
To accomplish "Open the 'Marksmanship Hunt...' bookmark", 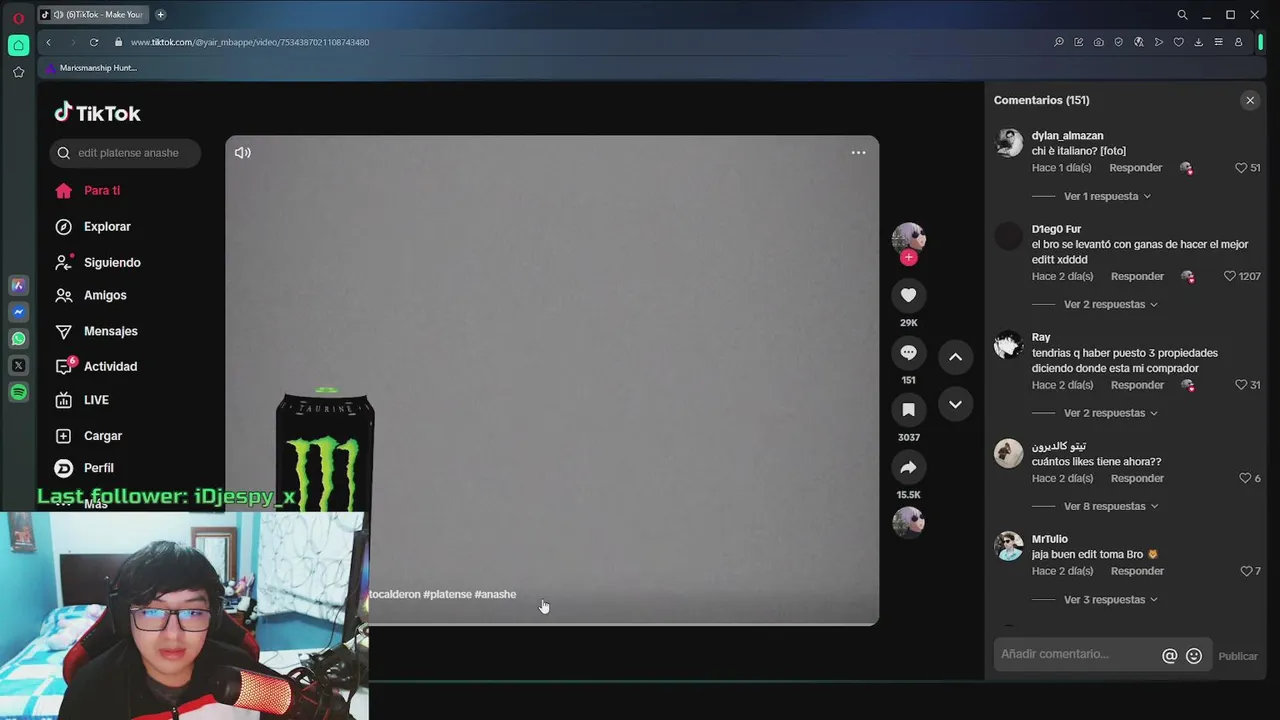I will [x=91, y=68].
